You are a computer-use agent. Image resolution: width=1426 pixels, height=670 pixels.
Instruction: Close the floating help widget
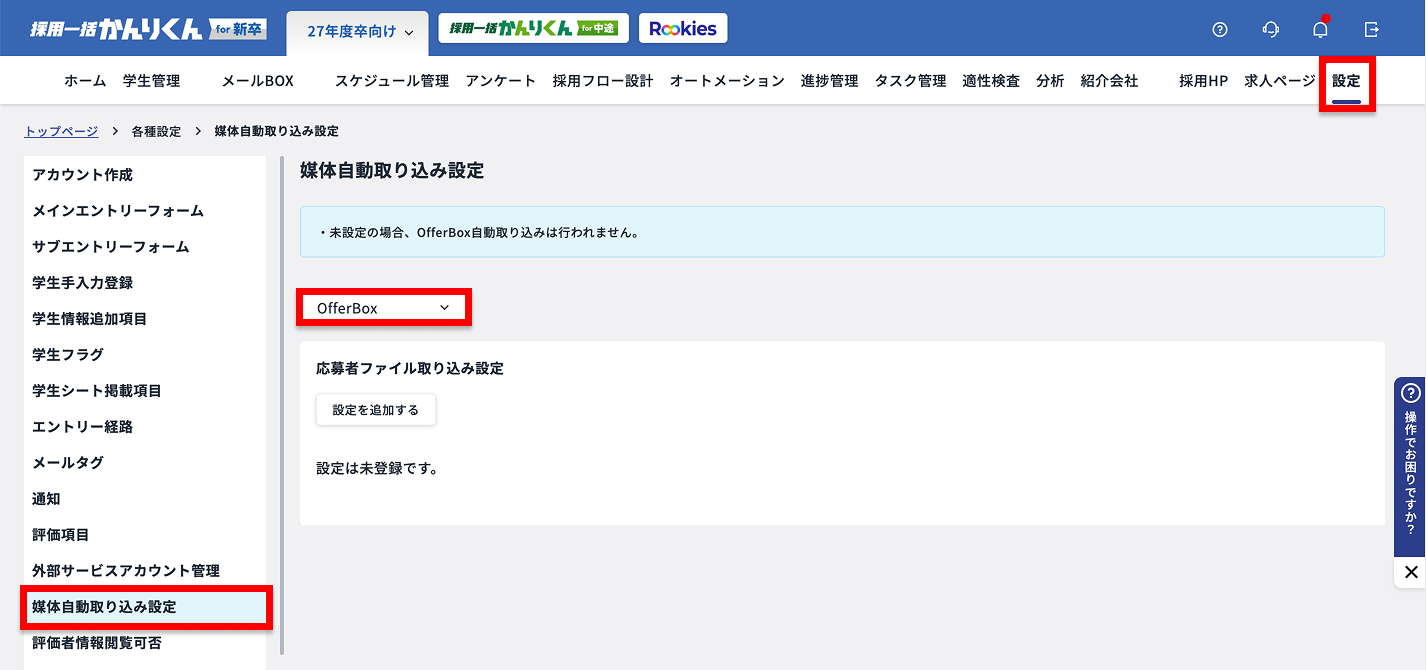1410,572
